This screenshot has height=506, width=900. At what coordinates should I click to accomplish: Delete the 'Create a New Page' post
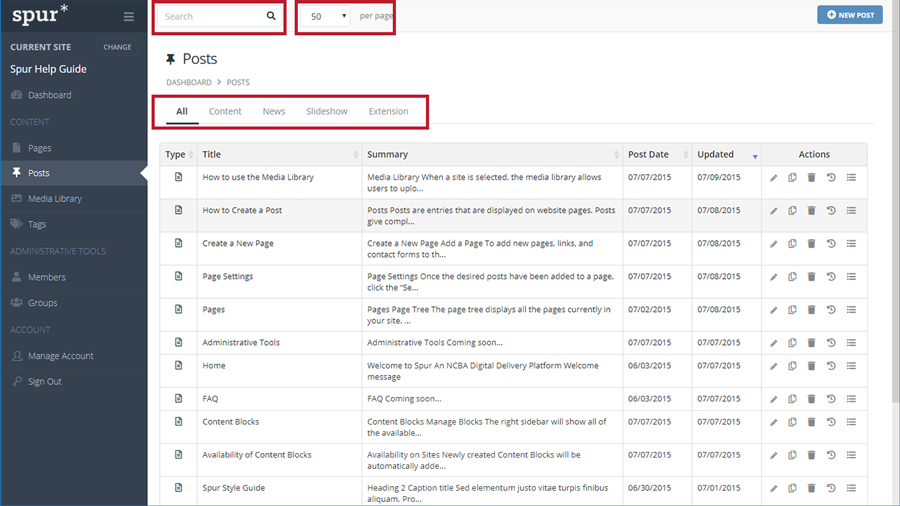(x=811, y=244)
